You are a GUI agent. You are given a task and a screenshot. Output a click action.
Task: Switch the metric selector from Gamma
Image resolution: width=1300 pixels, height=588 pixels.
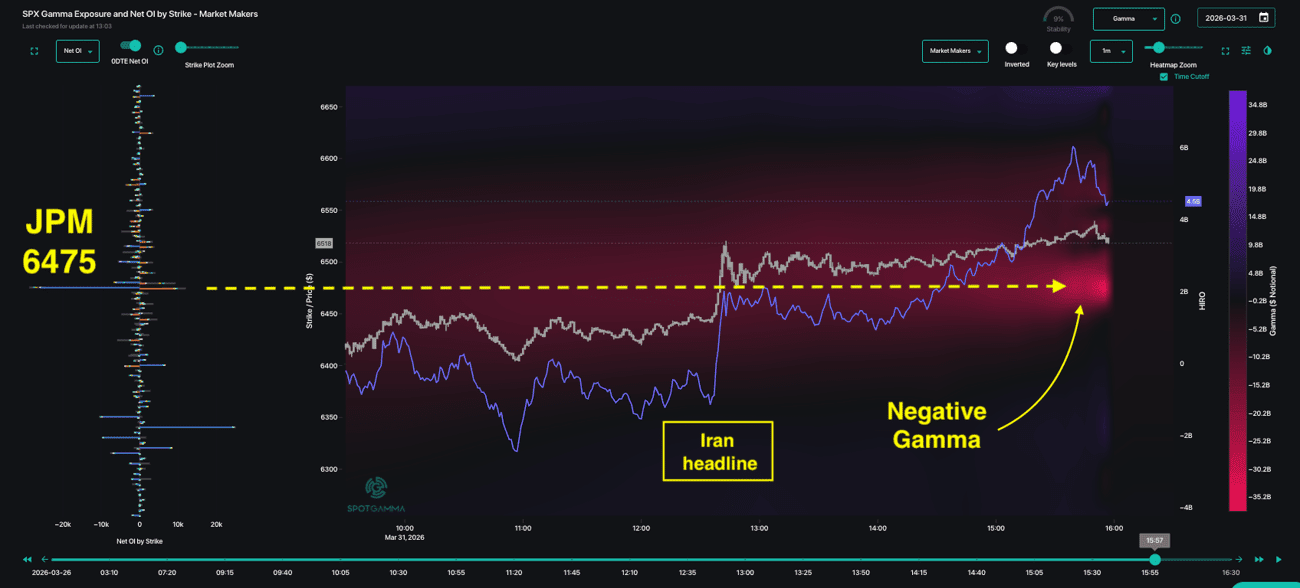click(x=1127, y=18)
